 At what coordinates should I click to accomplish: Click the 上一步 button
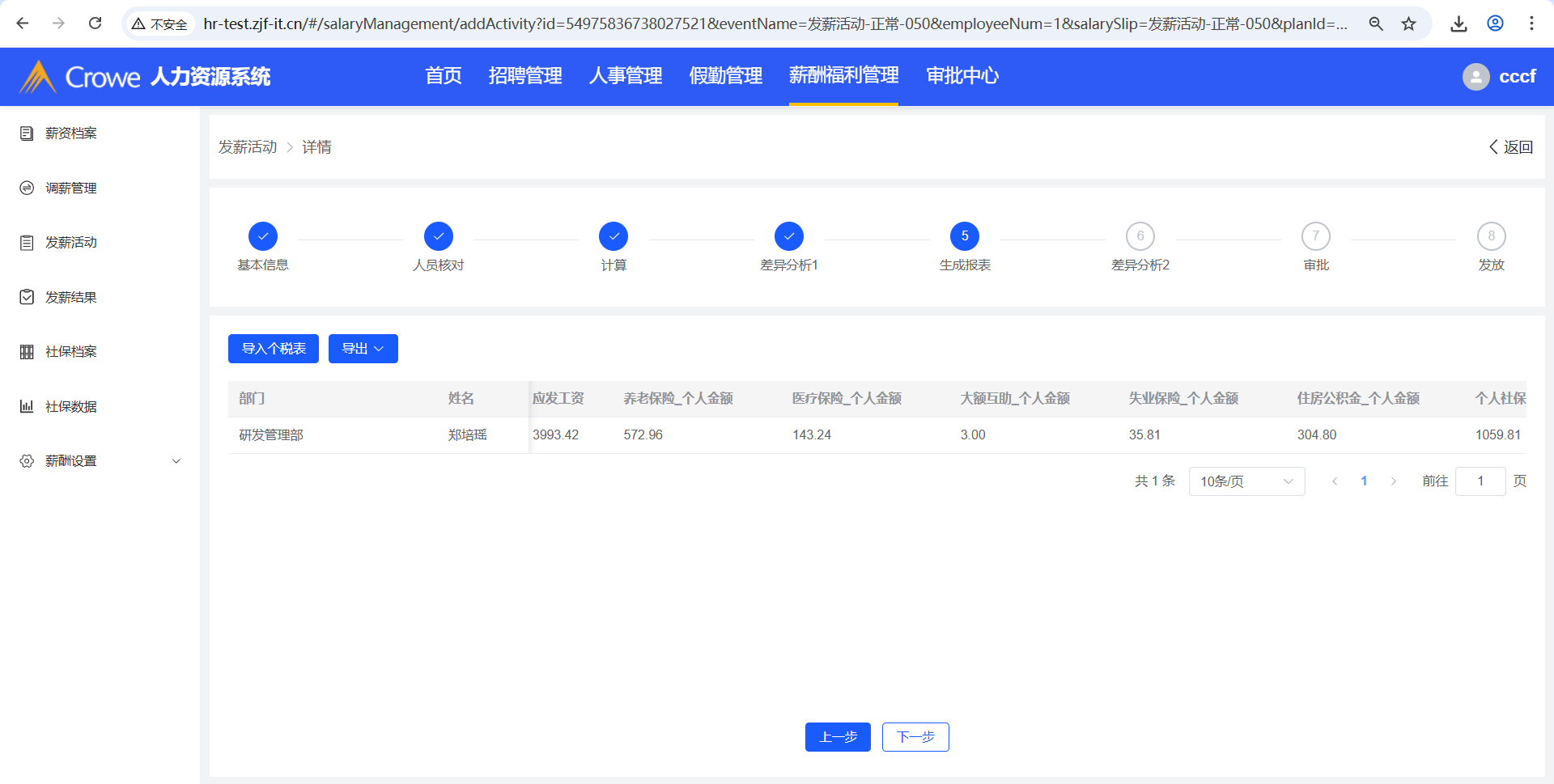click(838, 737)
